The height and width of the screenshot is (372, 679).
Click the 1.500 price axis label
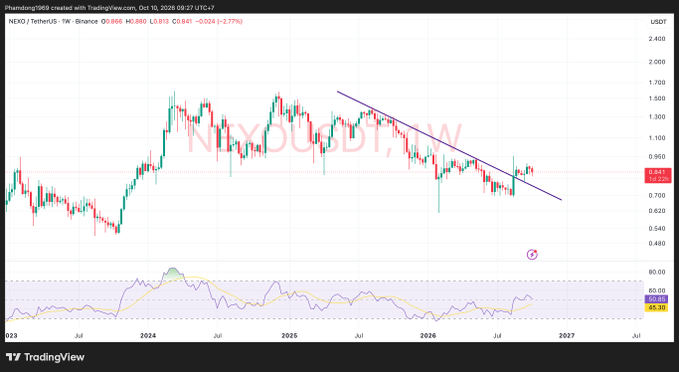[657, 98]
